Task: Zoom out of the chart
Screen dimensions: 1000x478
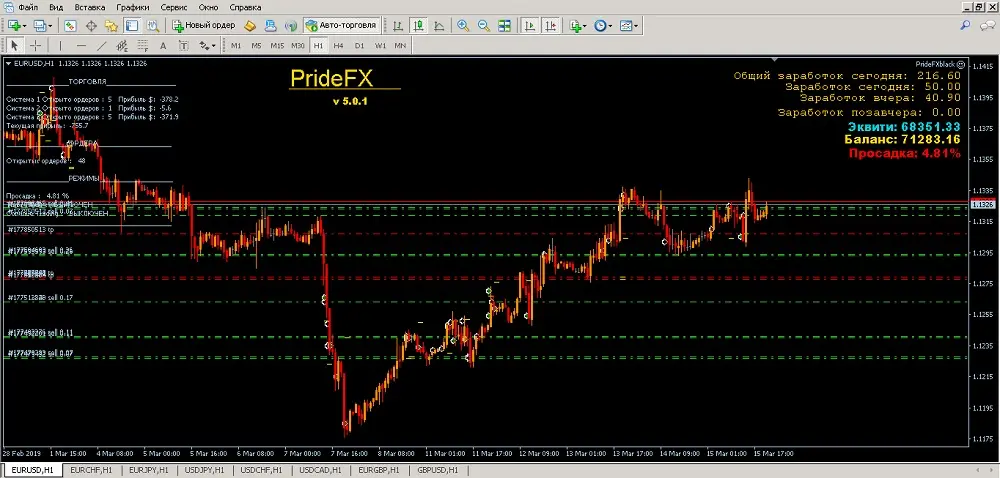Action: (x=483, y=25)
